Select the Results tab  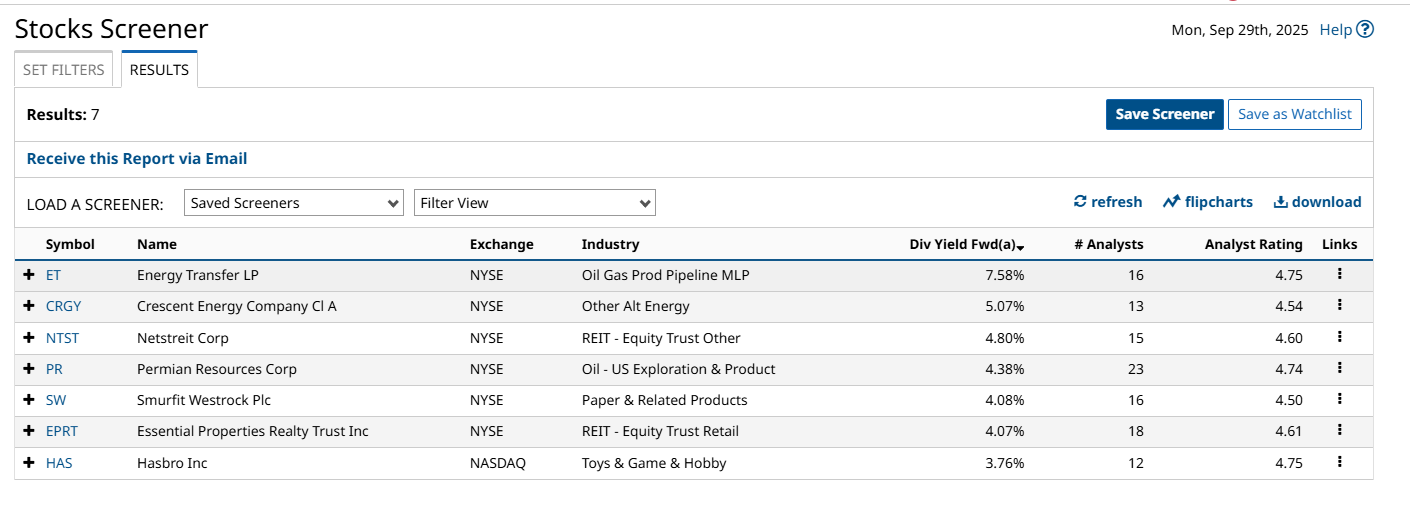point(159,70)
